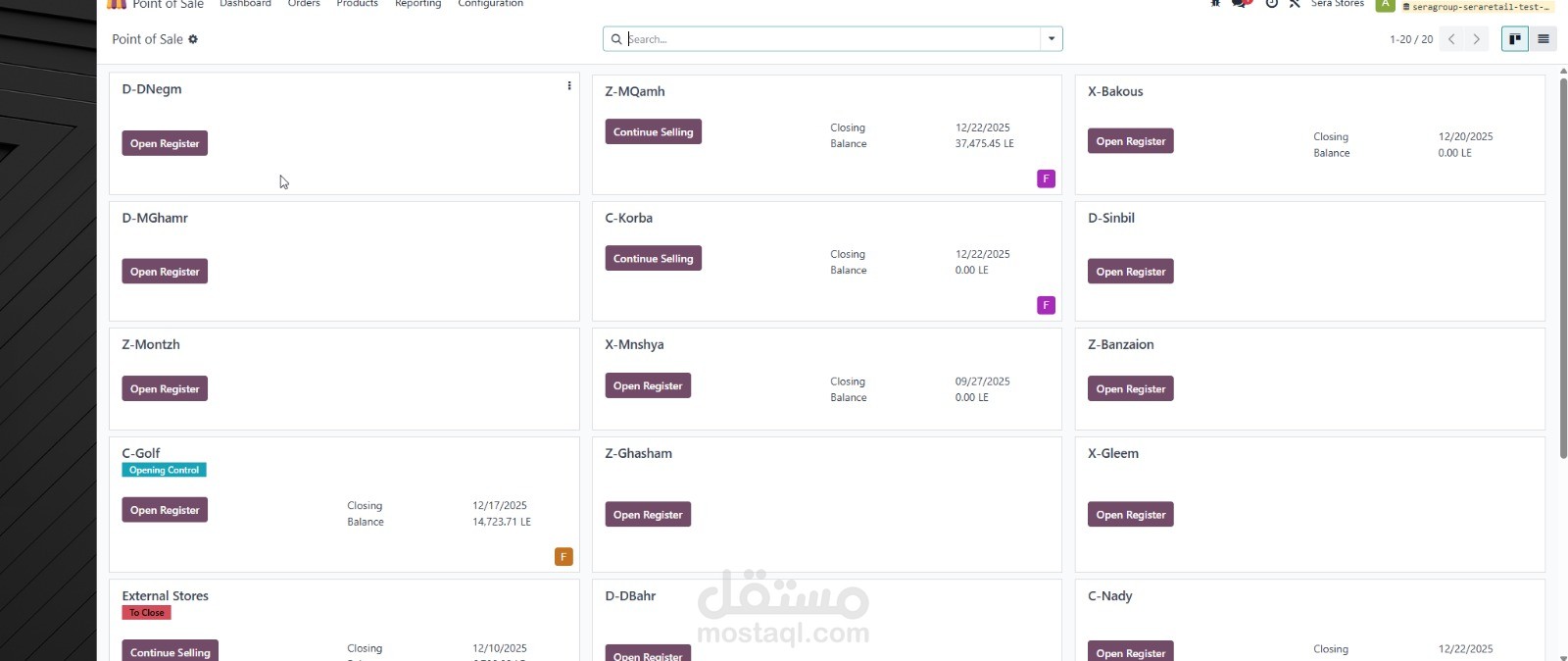Open the kebab menu on D-DNegm card

tap(569, 86)
